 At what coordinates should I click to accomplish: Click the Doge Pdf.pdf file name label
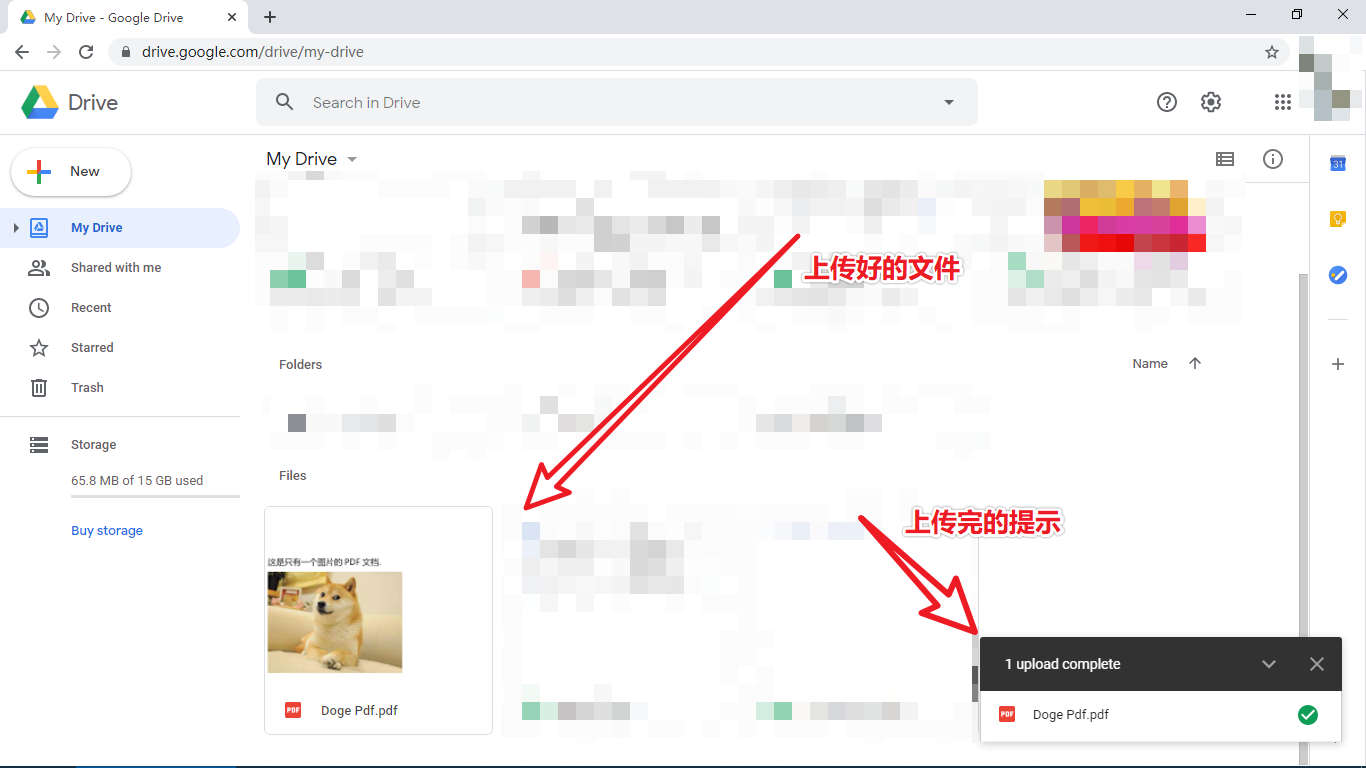(x=359, y=711)
